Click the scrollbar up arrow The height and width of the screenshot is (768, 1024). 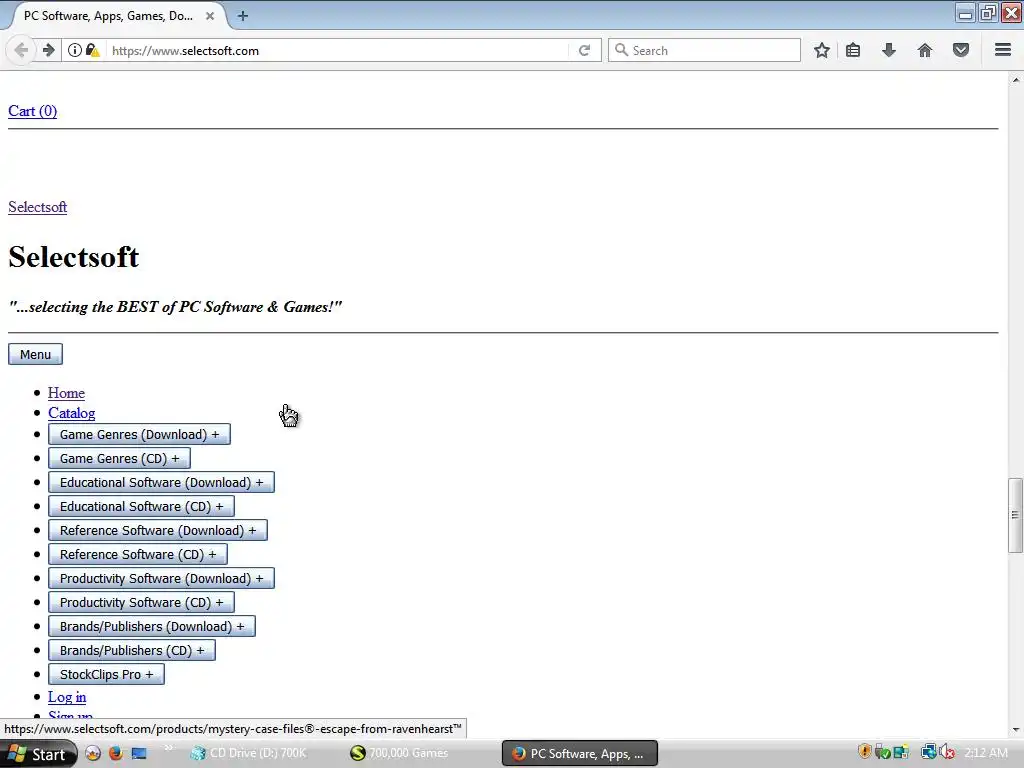click(1016, 80)
